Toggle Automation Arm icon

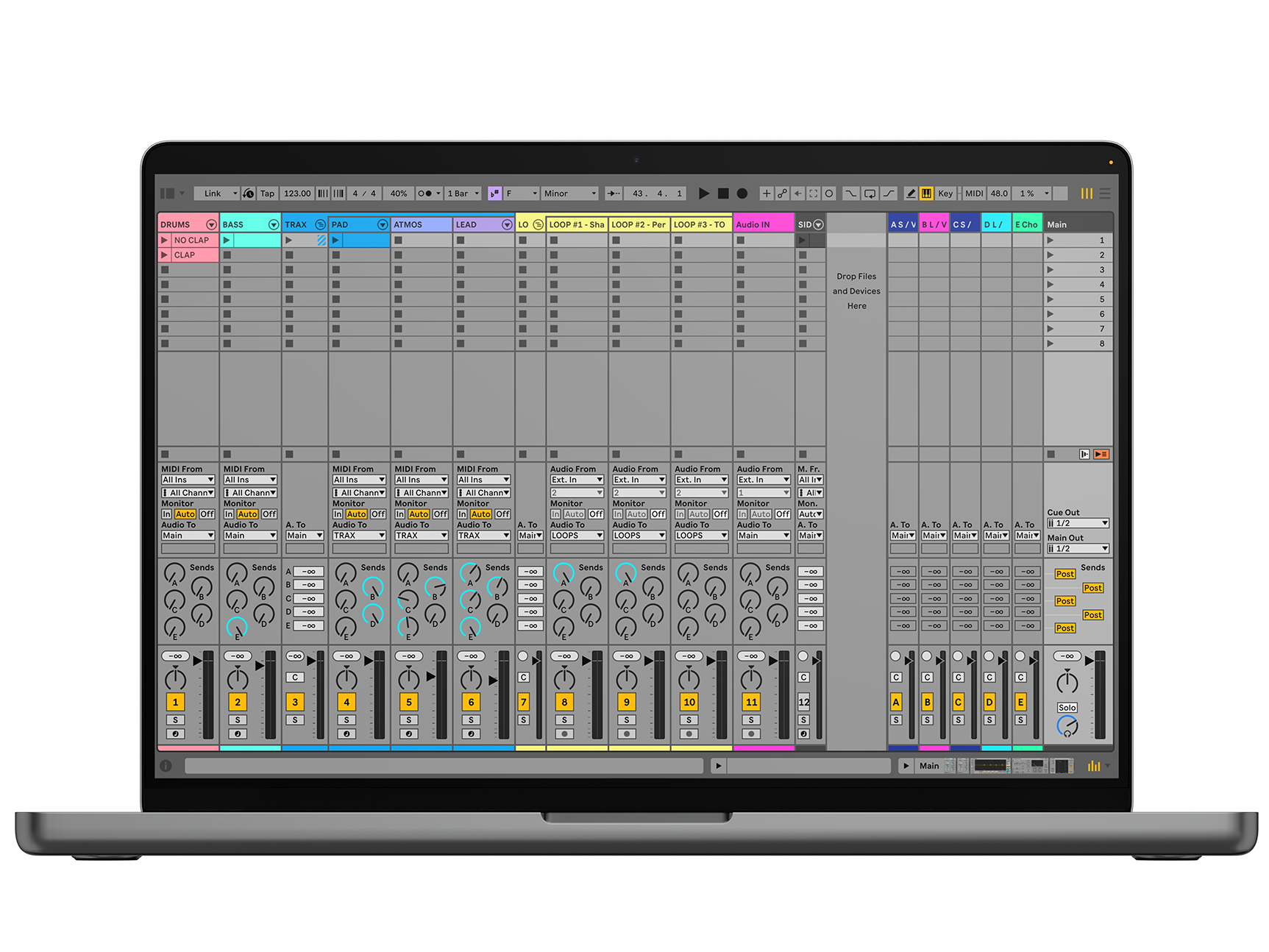pos(782,193)
